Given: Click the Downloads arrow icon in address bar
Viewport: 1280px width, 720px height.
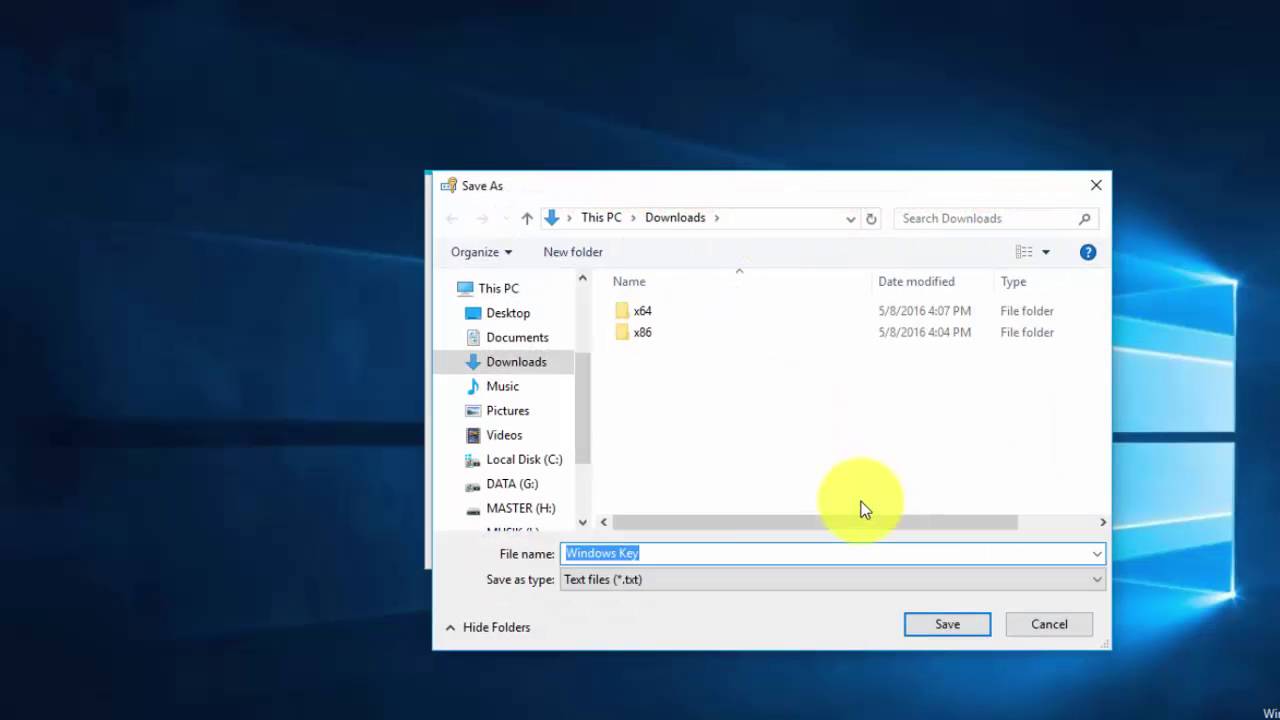Looking at the screenshot, I should pos(552,218).
